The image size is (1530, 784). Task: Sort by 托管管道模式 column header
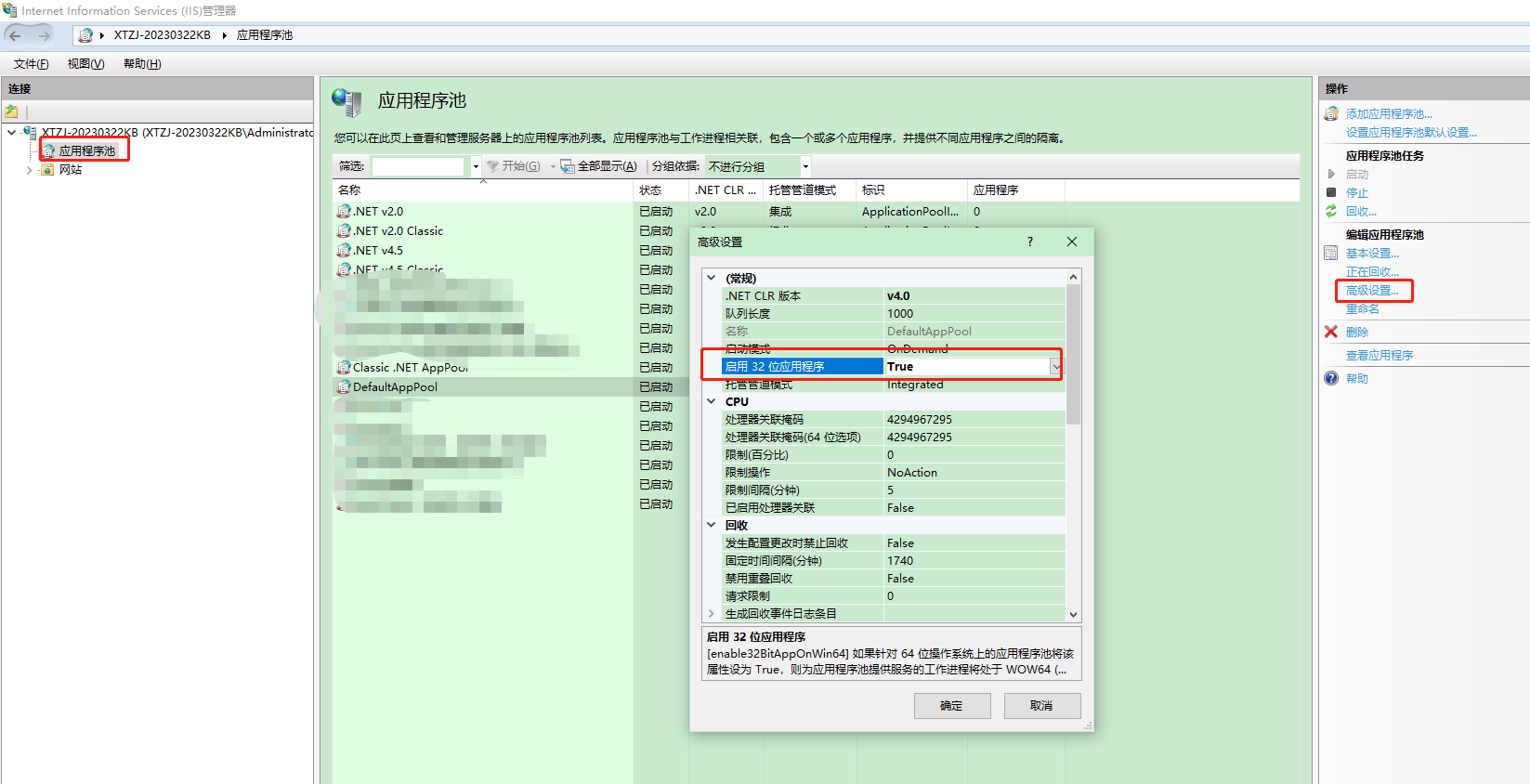[x=810, y=189]
